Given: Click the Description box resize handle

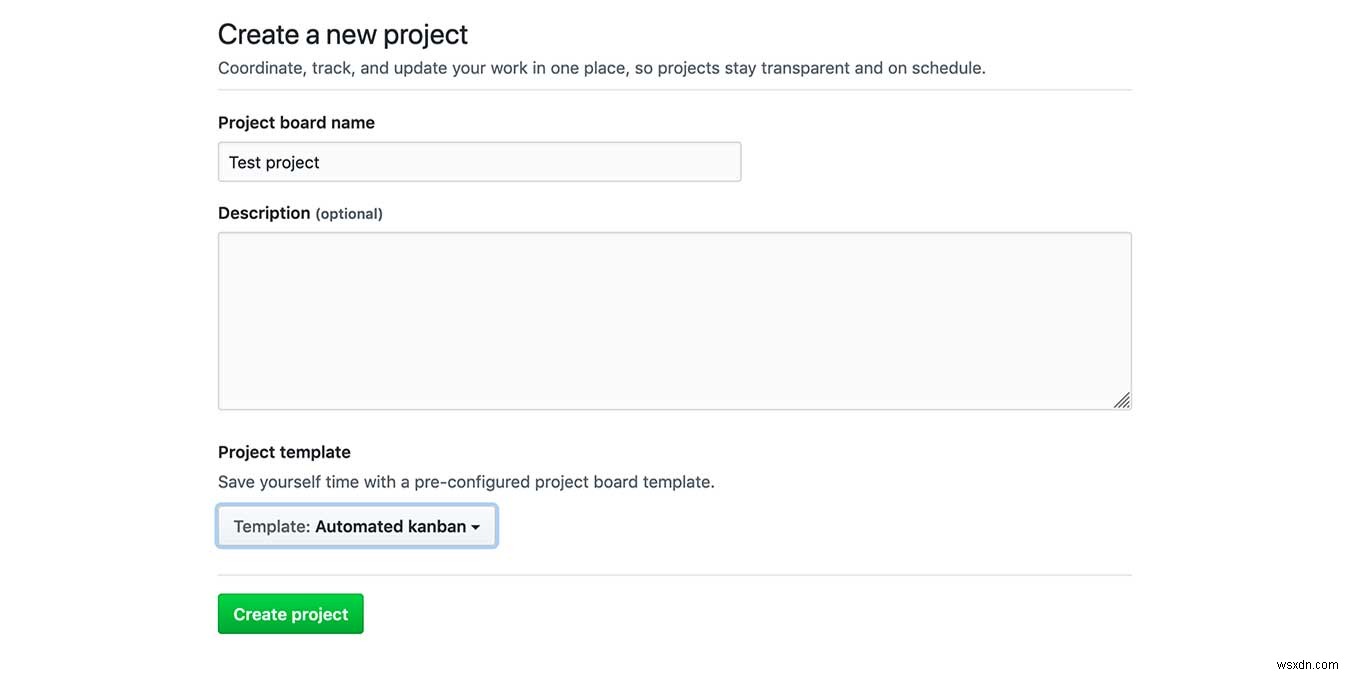Looking at the screenshot, I should (x=1122, y=400).
